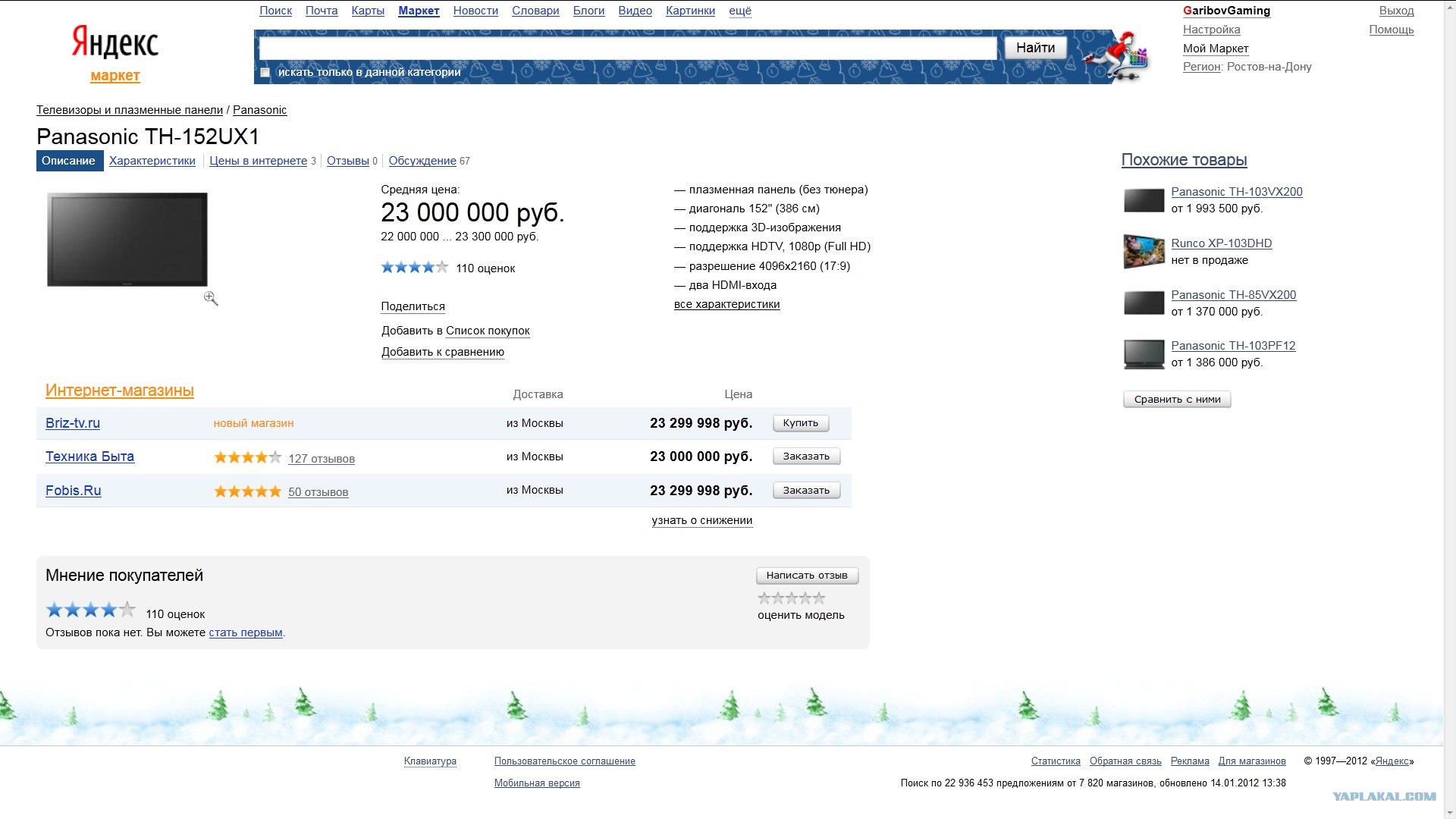1456x819 pixels.
Task: Open the Мой Маркет link
Action: (x=1216, y=49)
